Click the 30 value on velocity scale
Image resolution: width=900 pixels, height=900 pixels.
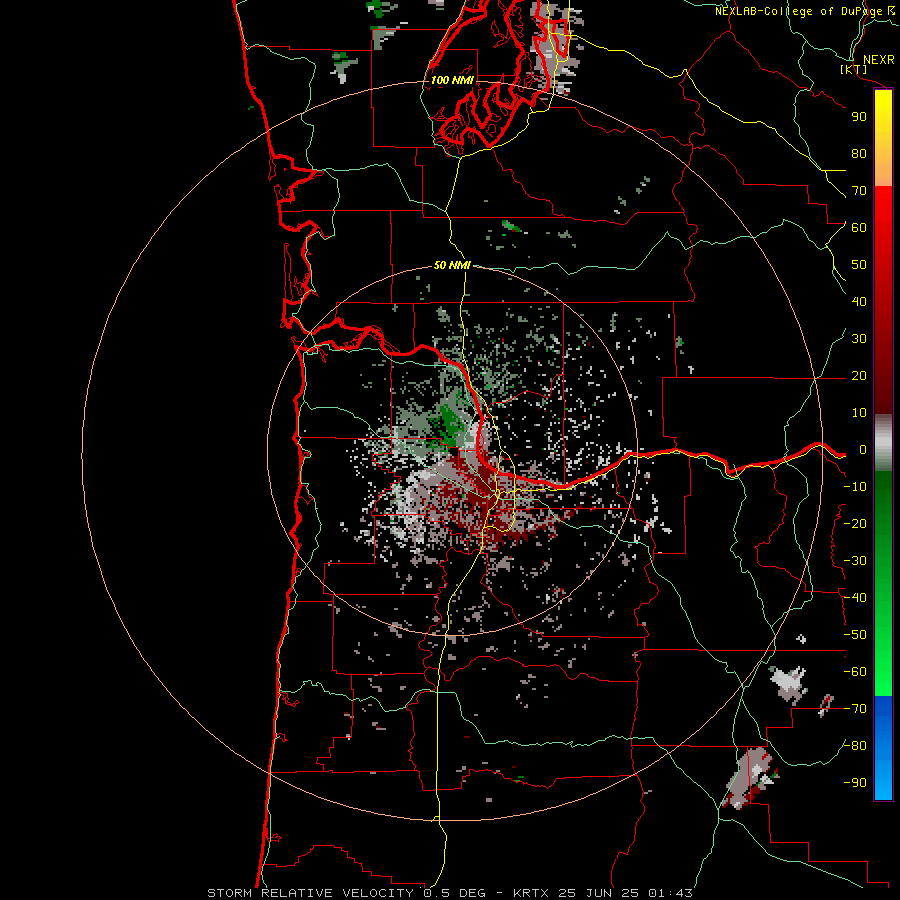(x=859, y=339)
